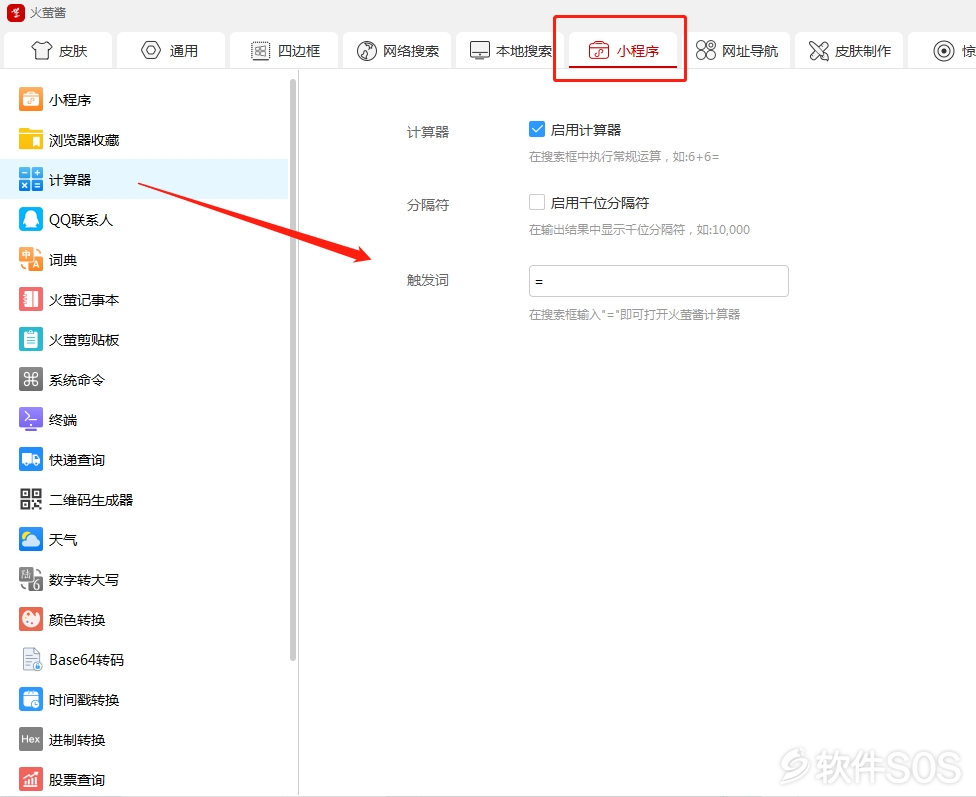Screen dimensions: 976x797
Task: Click the 启用千位分隔符 label text
Action: tap(600, 202)
